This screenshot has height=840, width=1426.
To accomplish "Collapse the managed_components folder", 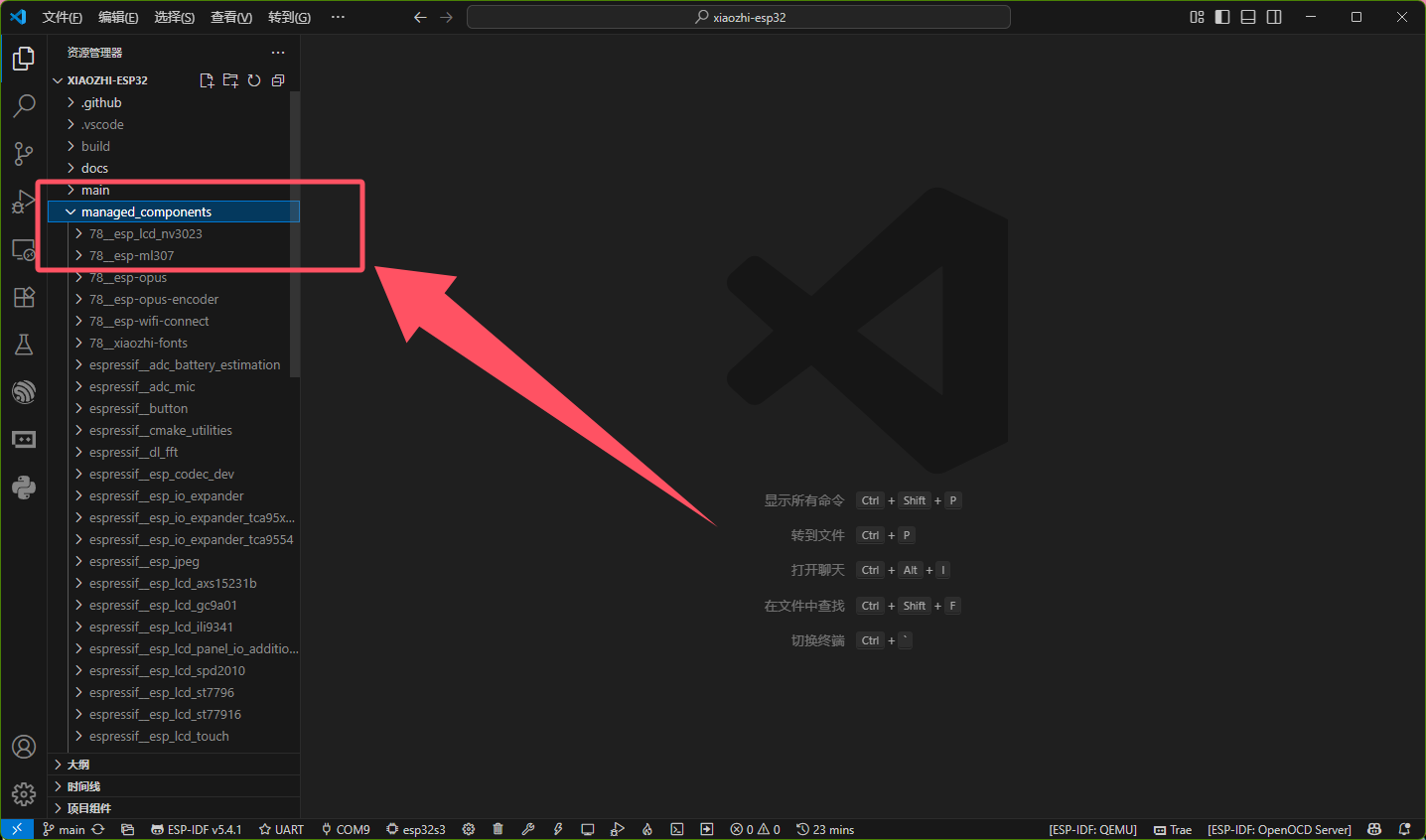I will (x=146, y=211).
